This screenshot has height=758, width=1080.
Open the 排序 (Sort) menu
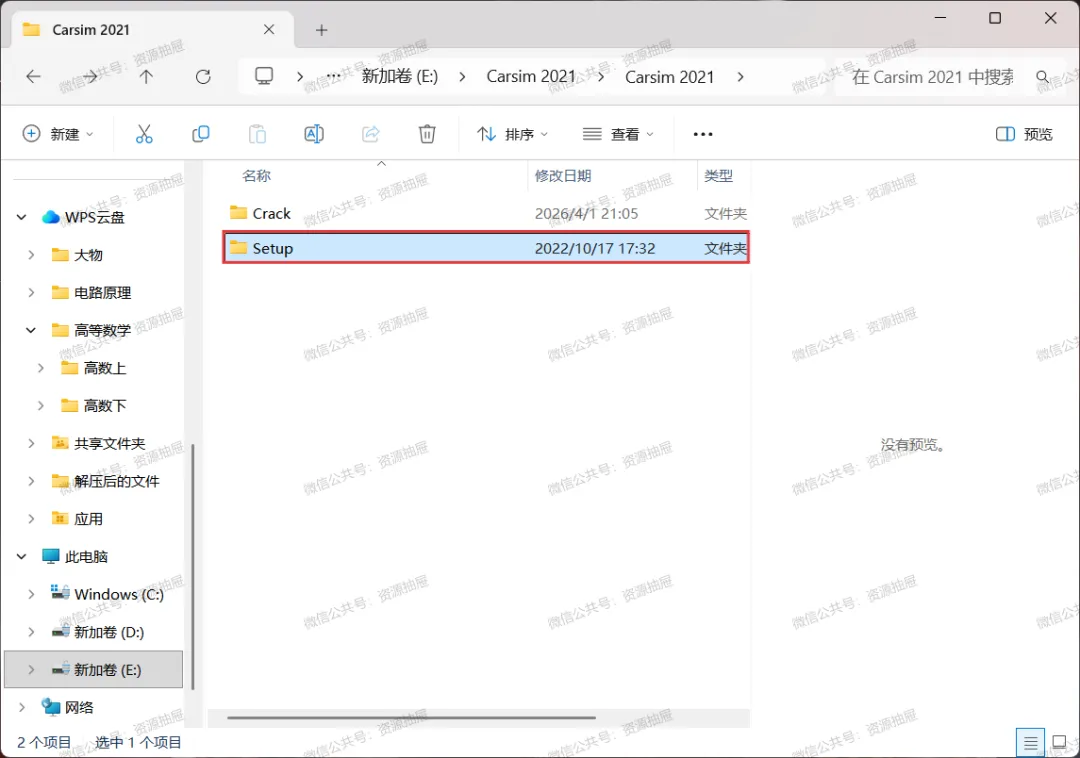[x=512, y=134]
